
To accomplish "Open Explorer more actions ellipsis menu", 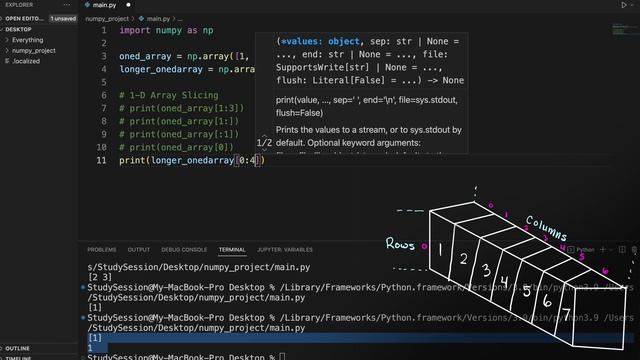I will (x=67, y=5).
